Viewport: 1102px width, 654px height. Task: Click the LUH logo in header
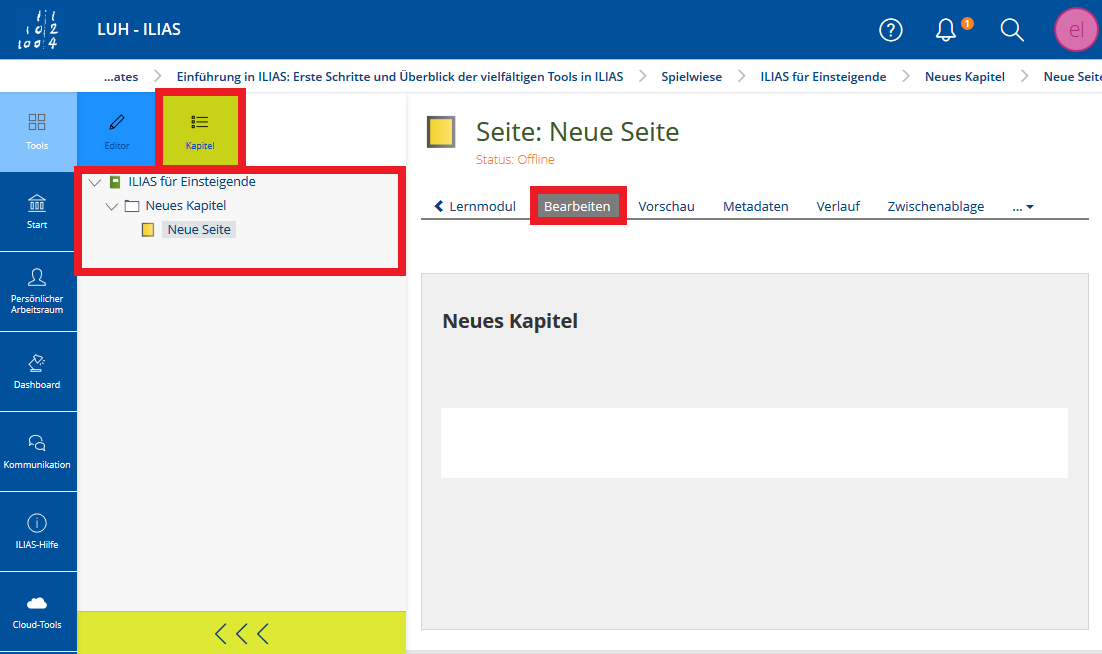tap(38, 30)
